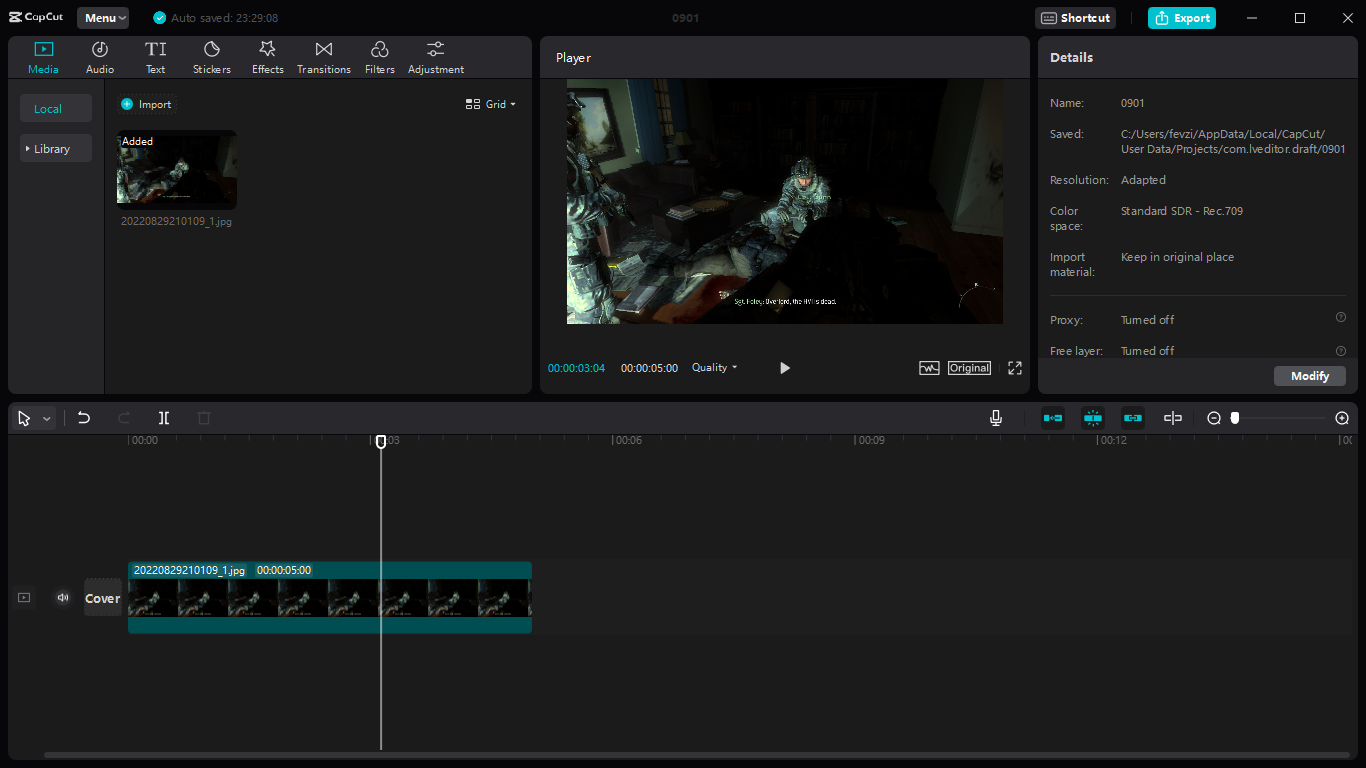Open the Quality dropdown in Player
Viewport: 1366px width, 768px height.
pyautogui.click(x=714, y=368)
